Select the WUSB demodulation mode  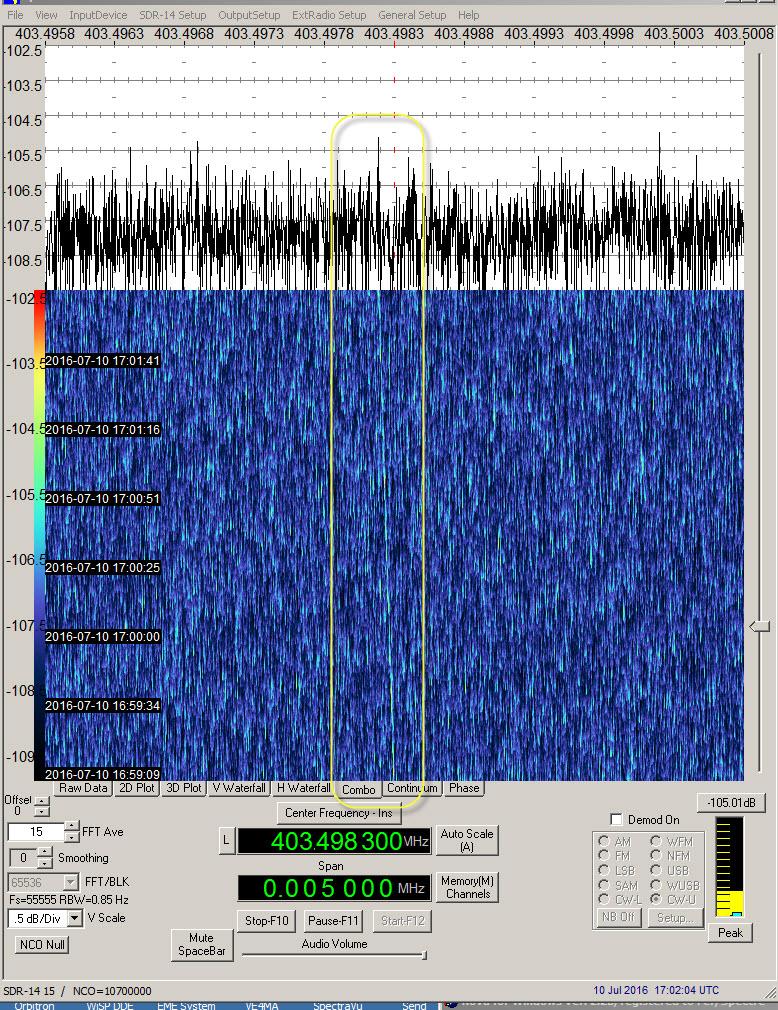tap(656, 885)
